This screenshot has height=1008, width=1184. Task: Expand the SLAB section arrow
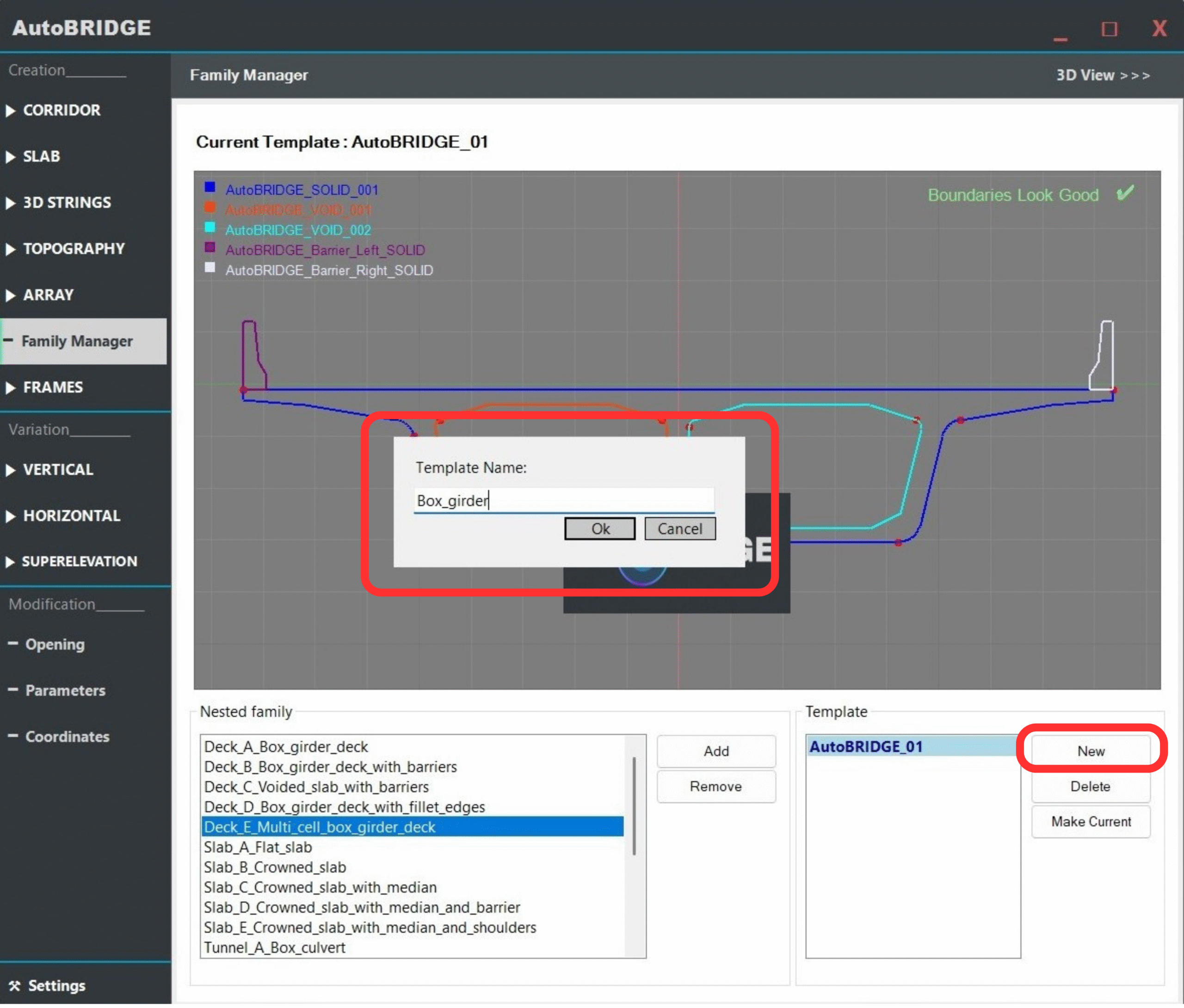(x=10, y=157)
